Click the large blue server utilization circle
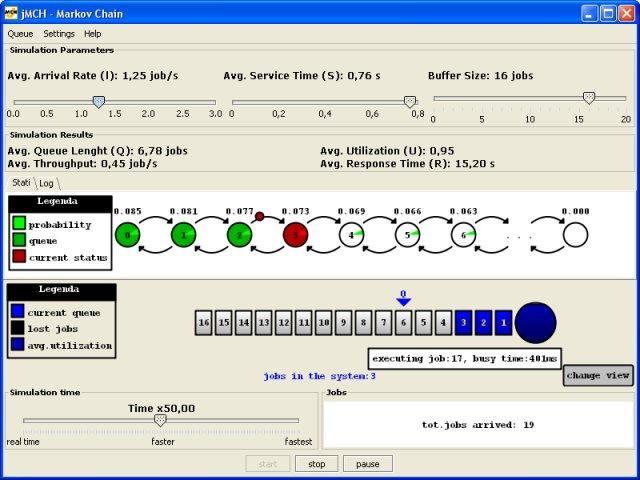This screenshot has height=480, width=640. [536, 322]
